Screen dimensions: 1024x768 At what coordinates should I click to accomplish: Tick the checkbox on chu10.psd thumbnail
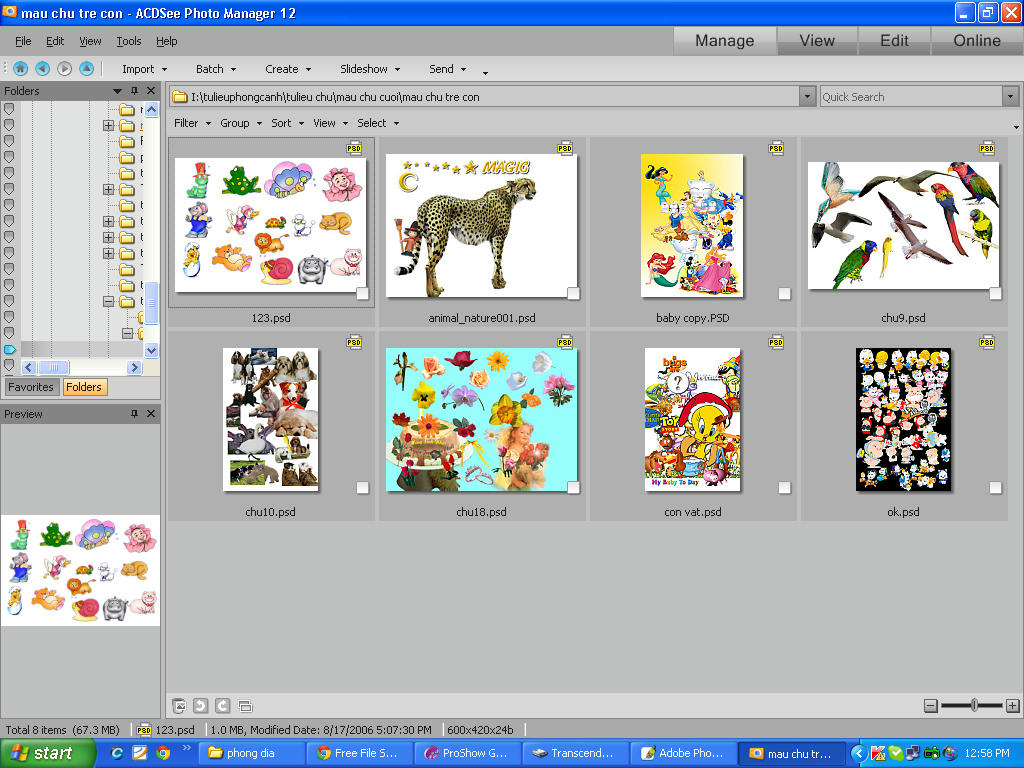(x=362, y=488)
